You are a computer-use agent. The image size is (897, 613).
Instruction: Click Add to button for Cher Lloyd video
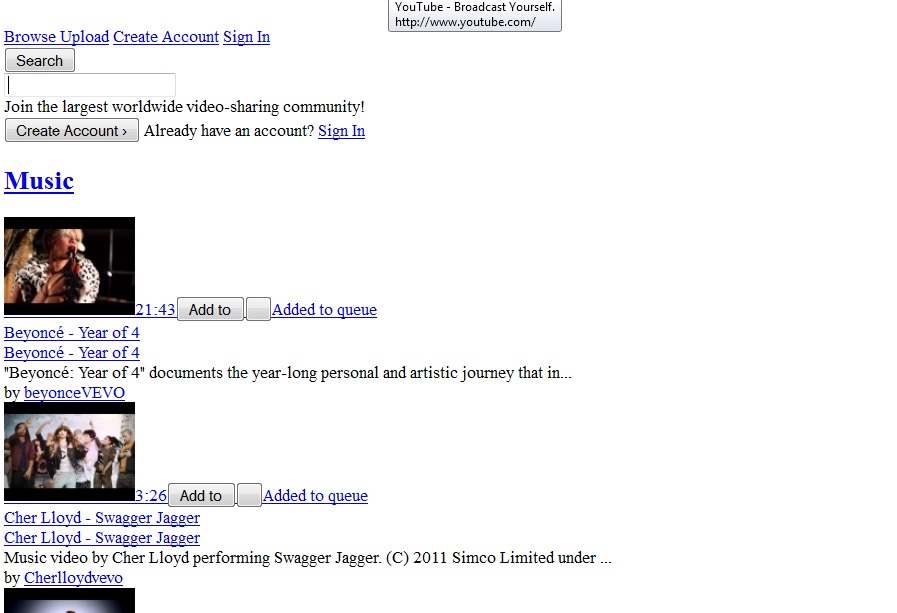pos(201,495)
